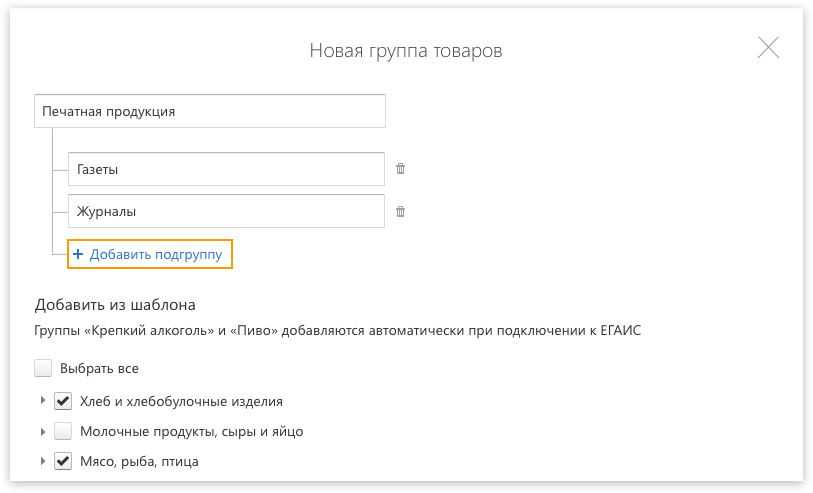Expand the Хлеб и хлебобулочные изделия group
Image resolution: width=813 pixels, height=493 pixels.
click(x=43, y=401)
